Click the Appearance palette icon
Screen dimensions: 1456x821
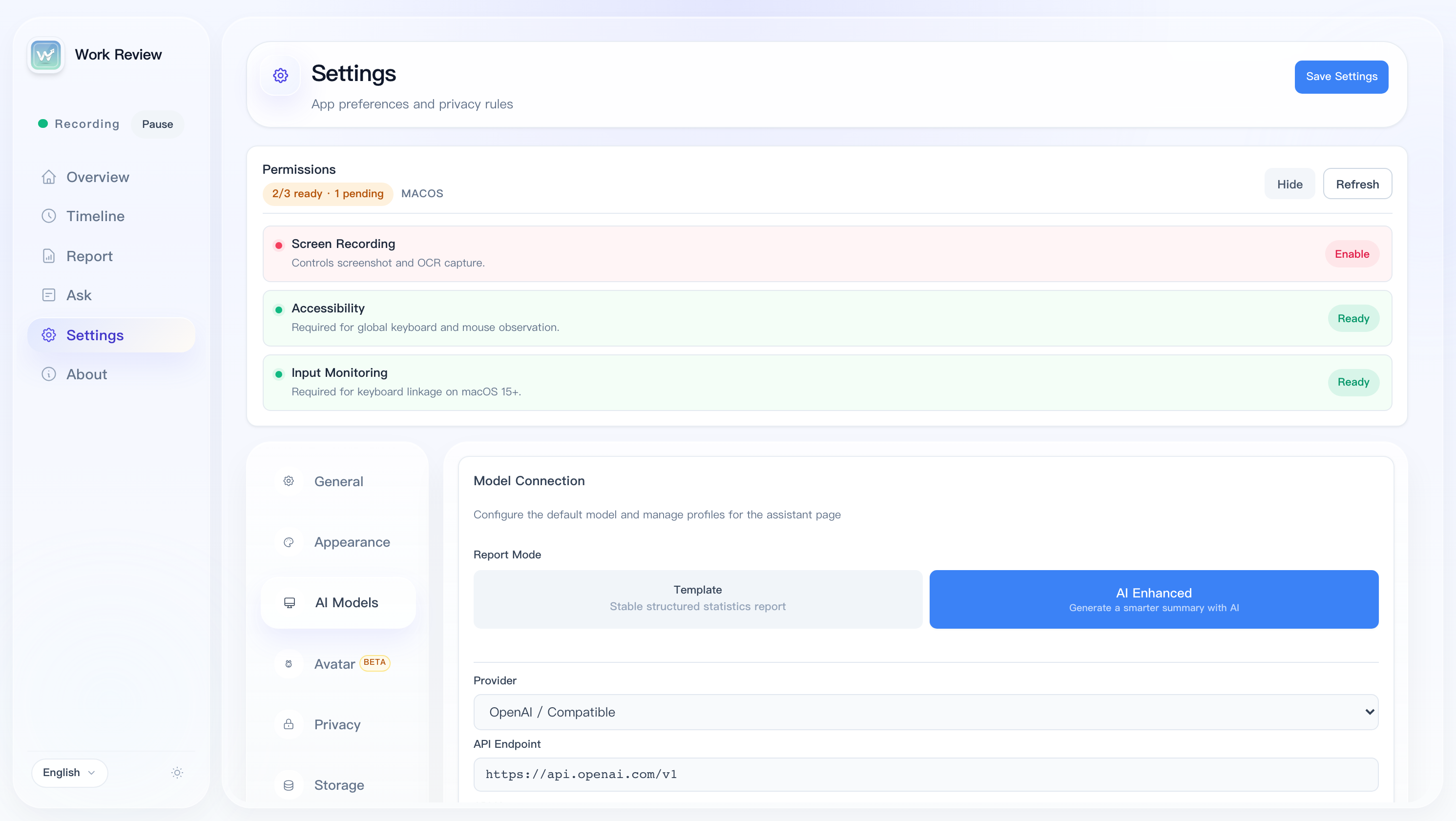pyautogui.click(x=289, y=542)
